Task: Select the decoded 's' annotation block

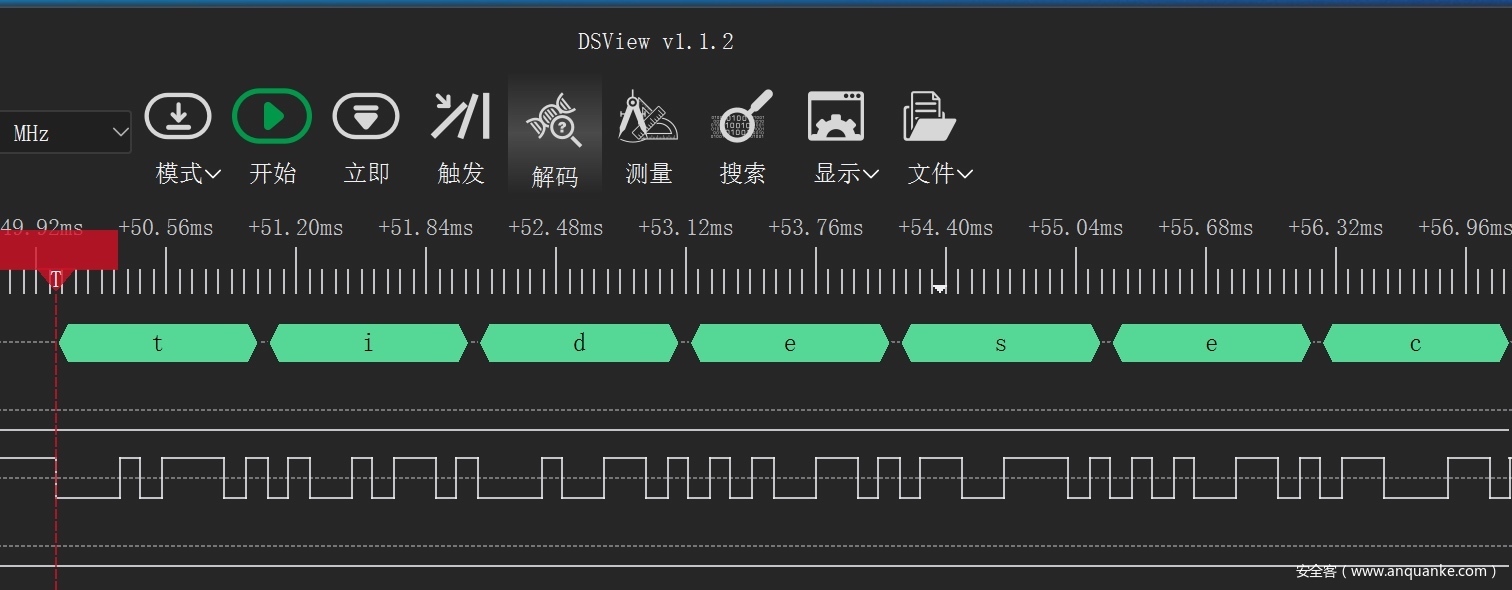Action: (1000, 344)
